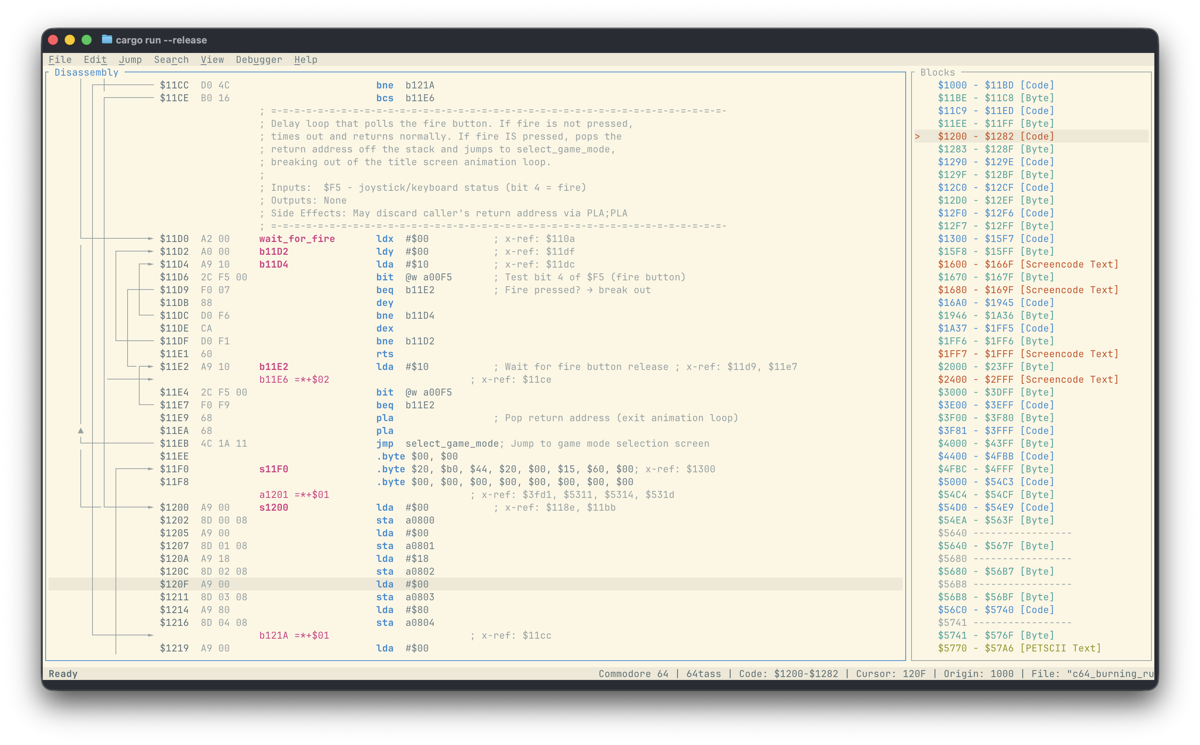Click the rts instruction at $11E1
Viewport: 1200px width, 745px height.
tap(385, 354)
